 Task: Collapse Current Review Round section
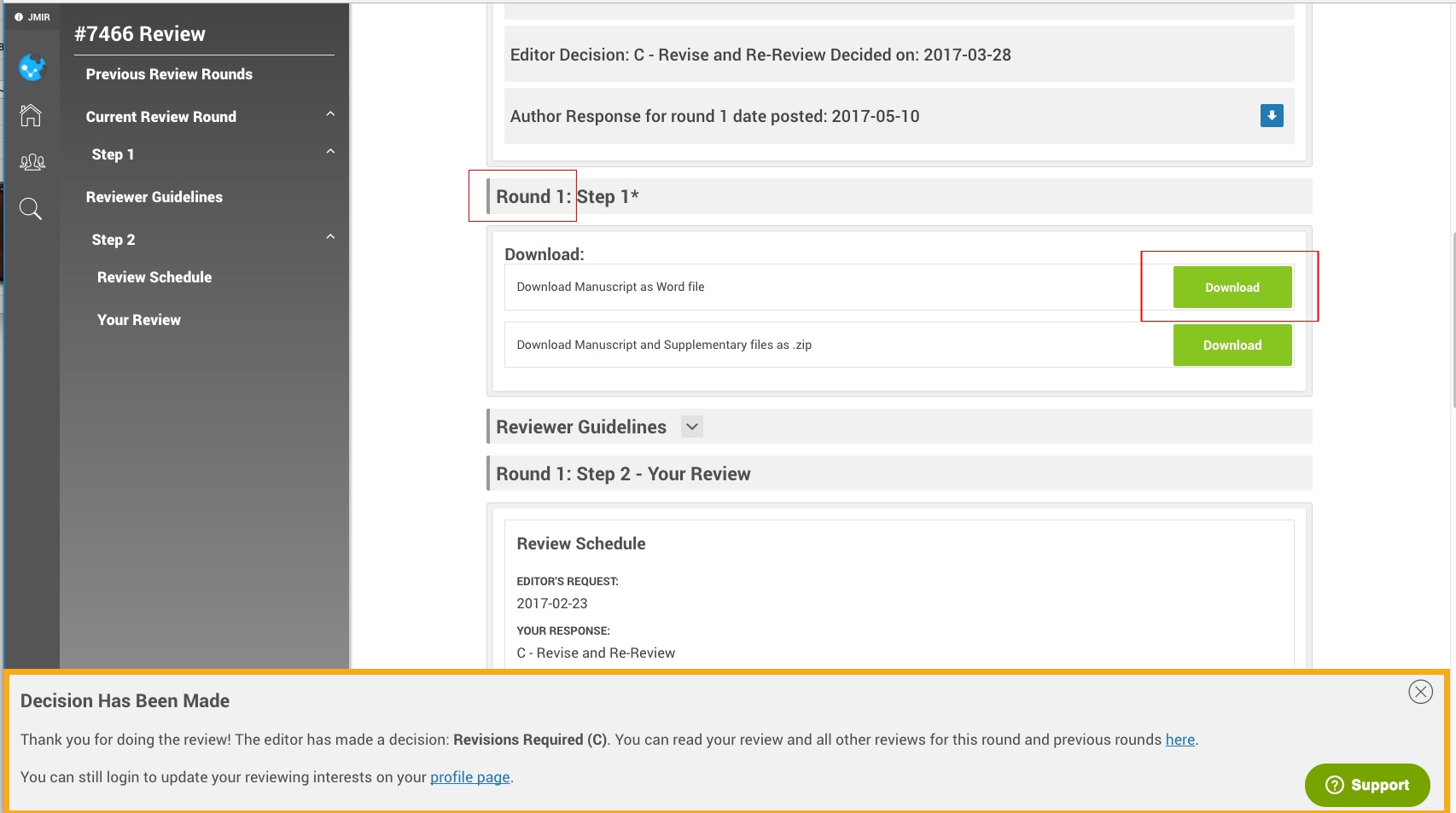coord(330,115)
